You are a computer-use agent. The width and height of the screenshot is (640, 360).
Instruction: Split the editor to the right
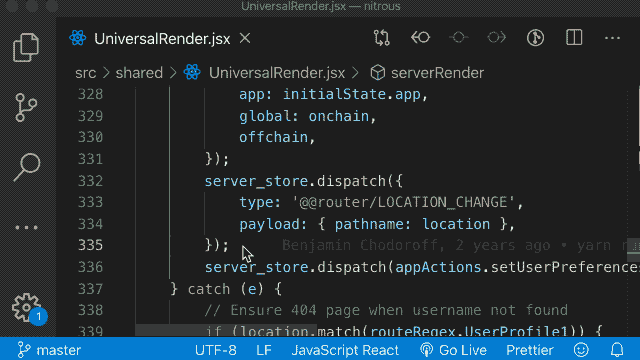[x=574, y=38]
